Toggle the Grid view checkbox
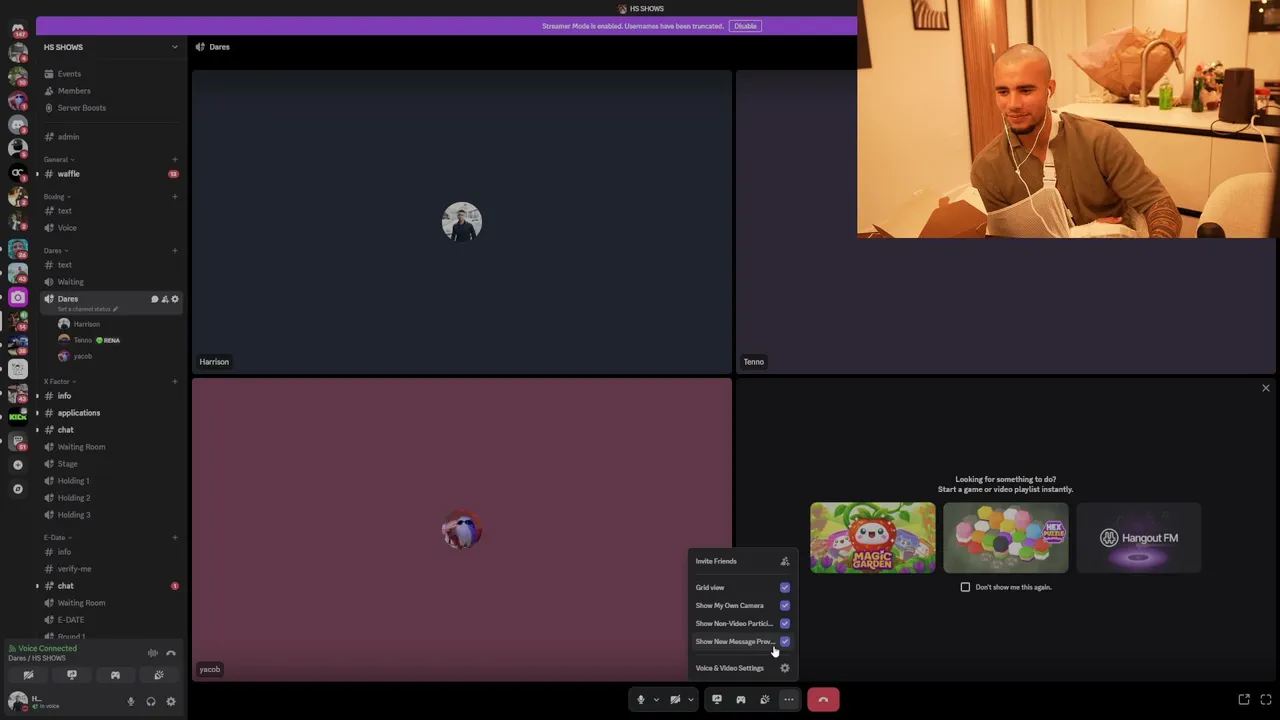 tap(785, 588)
